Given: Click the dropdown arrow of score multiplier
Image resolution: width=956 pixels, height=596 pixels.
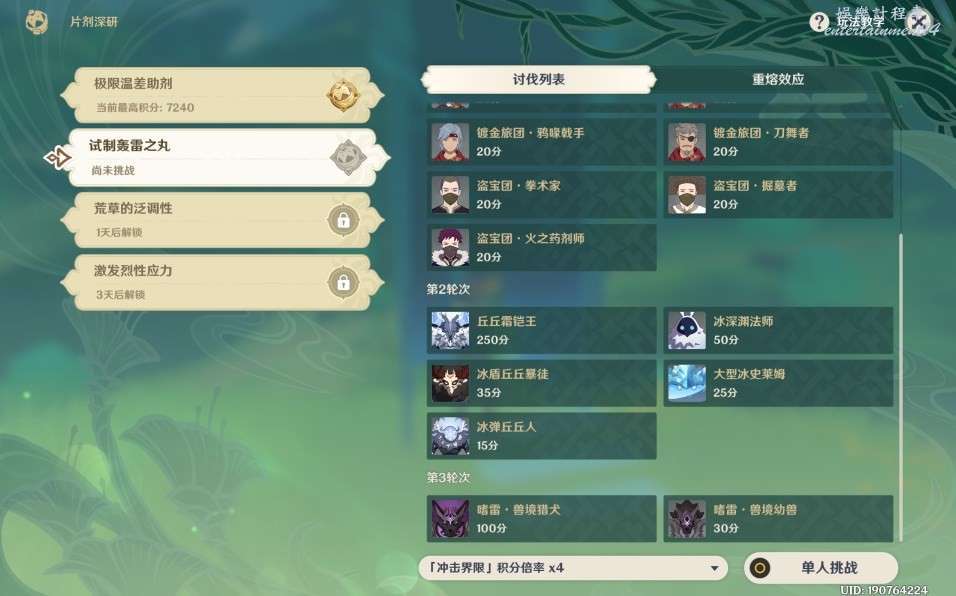Looking at the screenshot, I should [714, 569].
